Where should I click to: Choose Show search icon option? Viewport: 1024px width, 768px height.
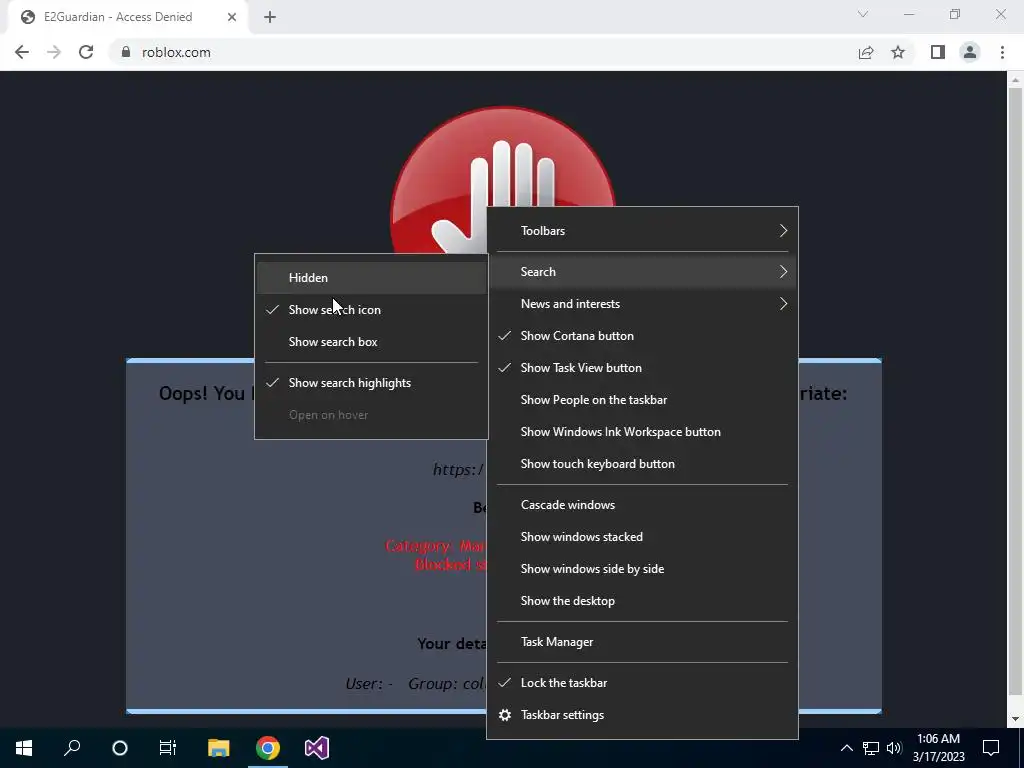pos(371,310)
